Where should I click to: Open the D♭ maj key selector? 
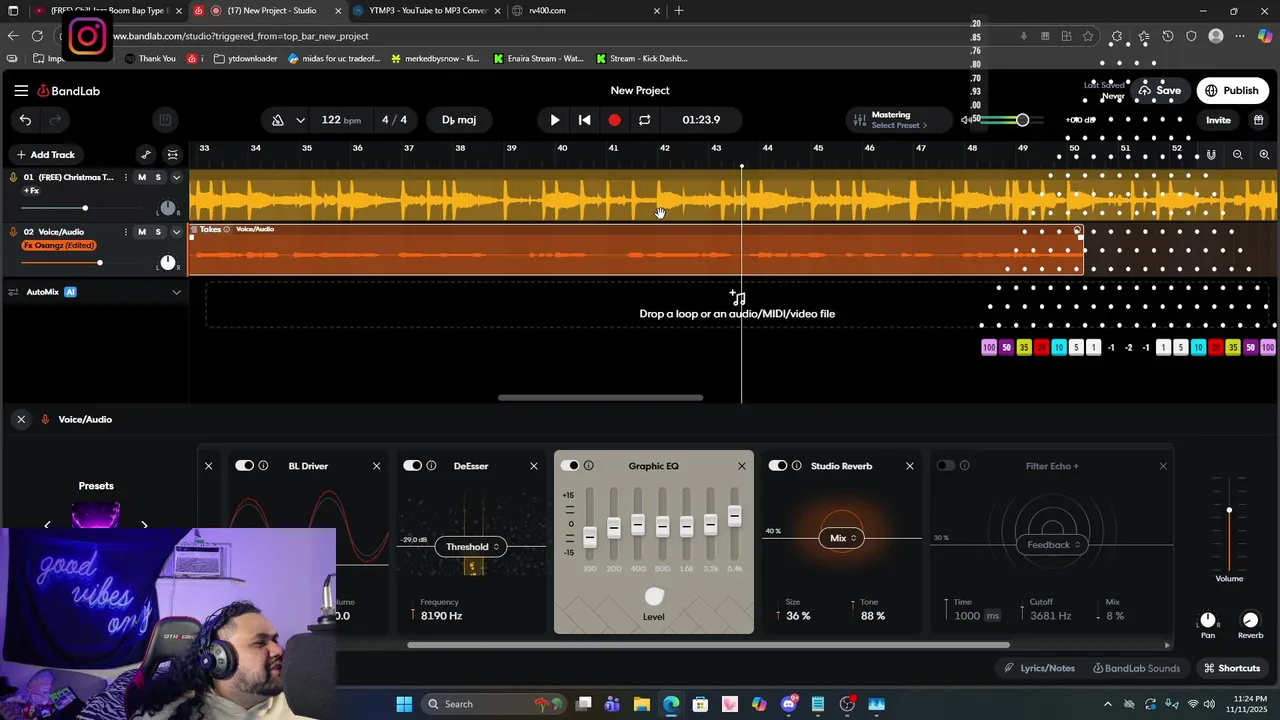point(459,120)
